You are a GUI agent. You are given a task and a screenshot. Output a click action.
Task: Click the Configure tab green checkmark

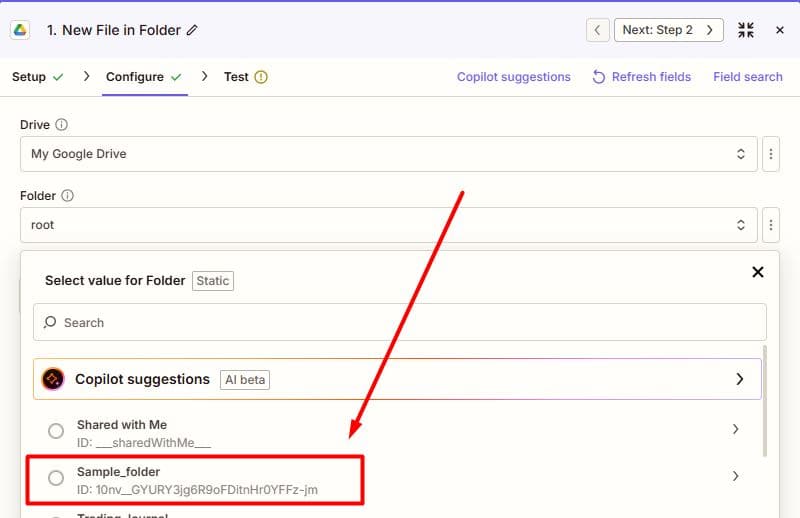(x=176, y=77)
